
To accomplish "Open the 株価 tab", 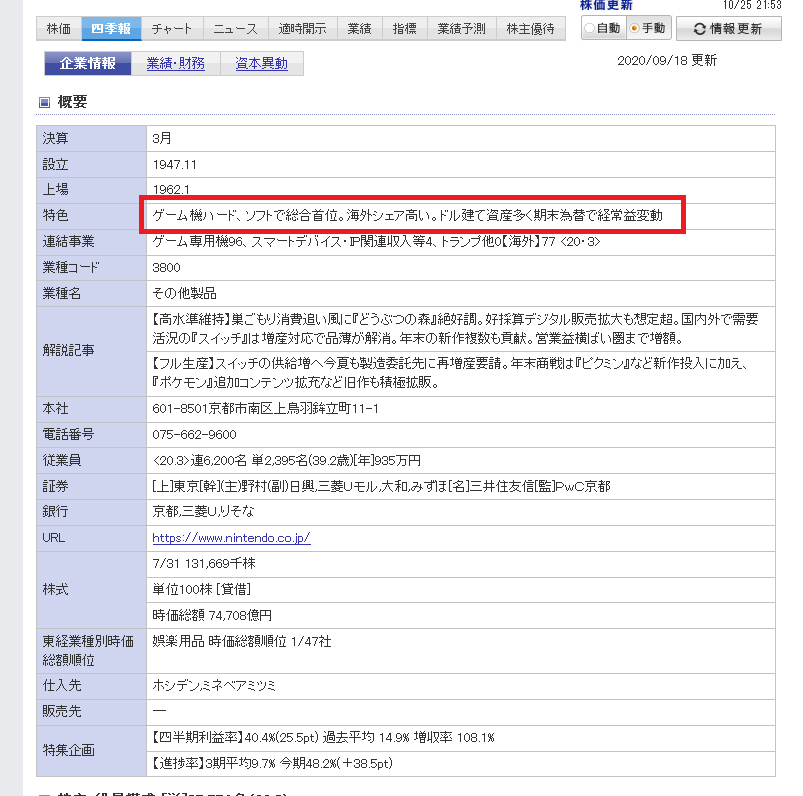I will (x=59, y=29).
